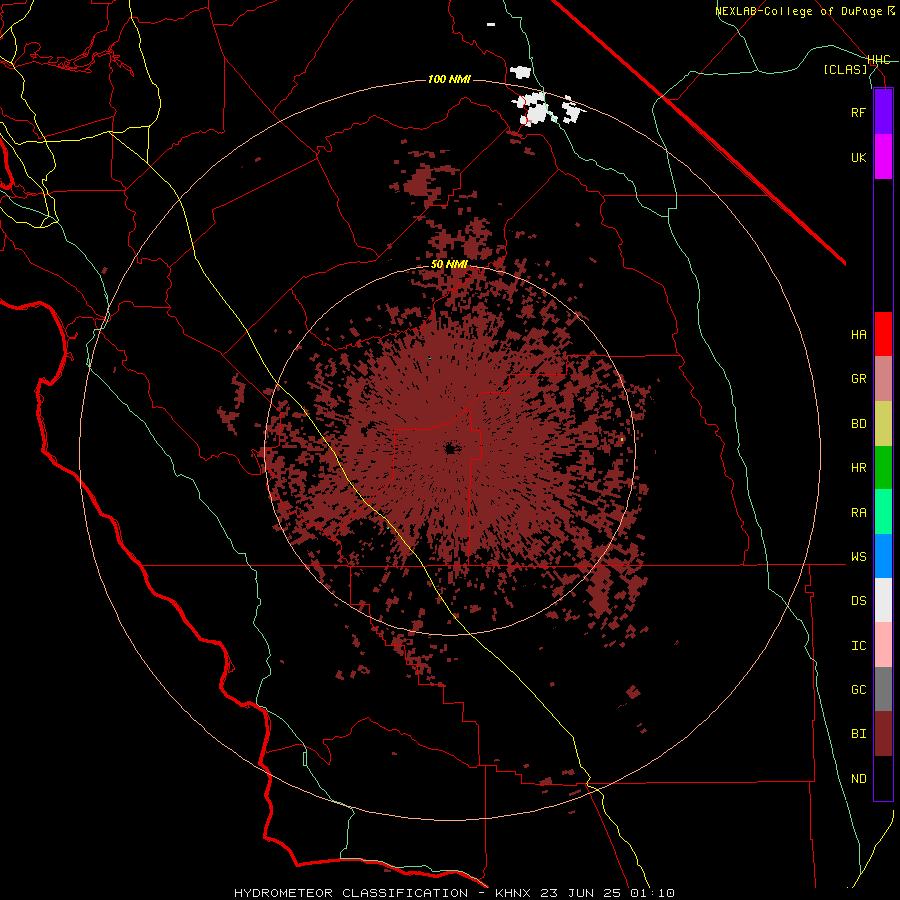Click the HR legend label
Viewport: 900px width, 900px height.
[858, 468]
